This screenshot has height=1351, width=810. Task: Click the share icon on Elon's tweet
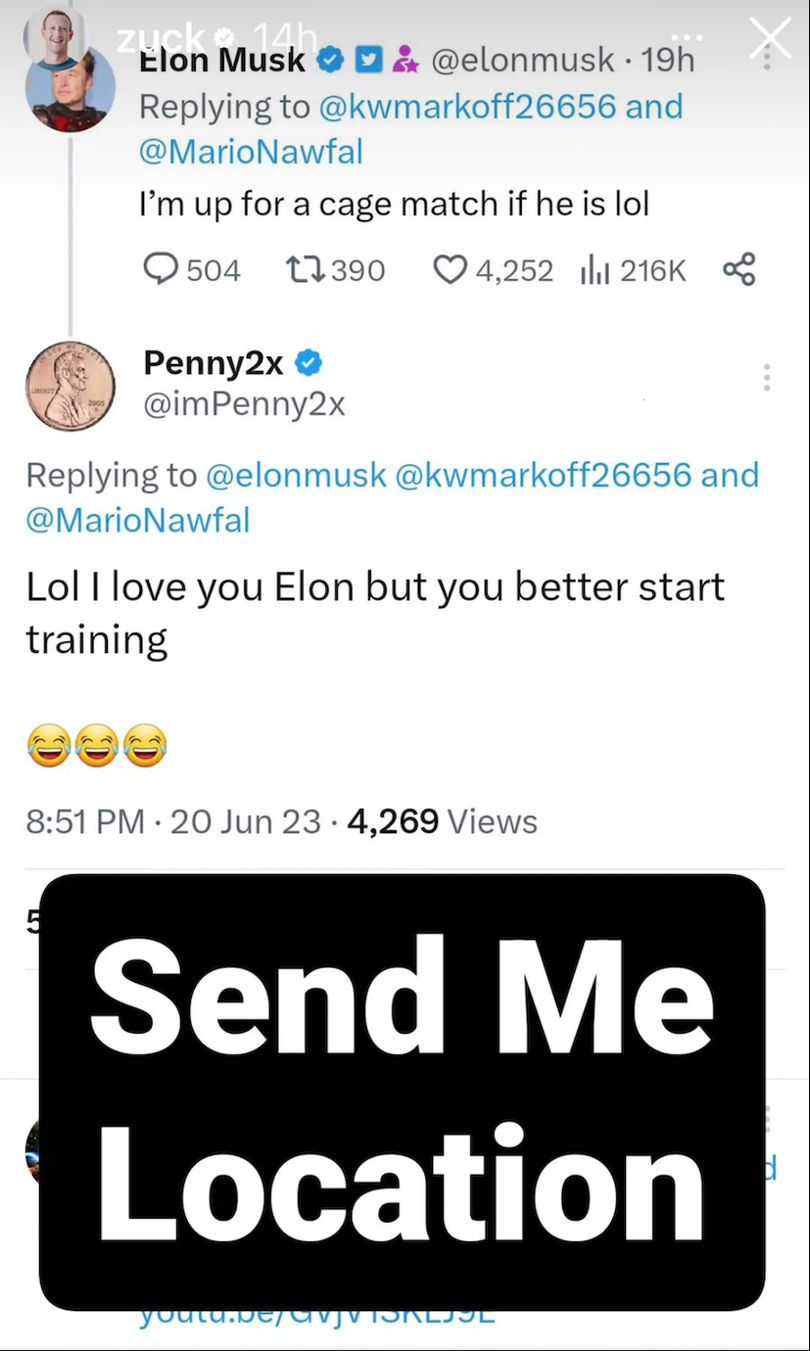tap(739, 269)
